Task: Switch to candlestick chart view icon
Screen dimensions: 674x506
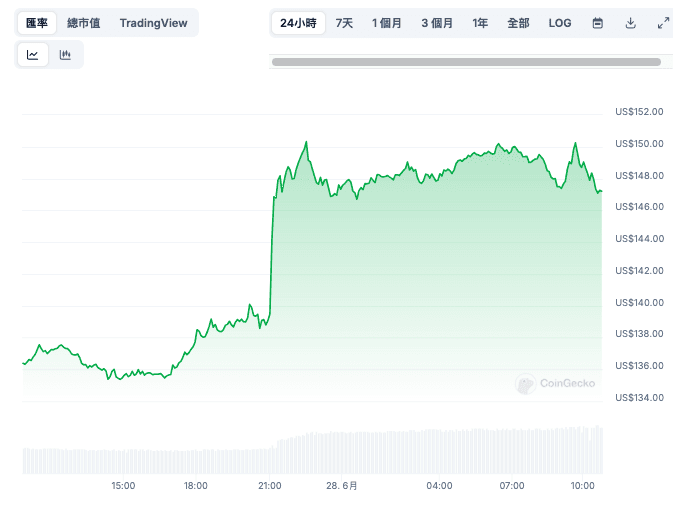Action: pyautogui.click(x=65, y=55)
